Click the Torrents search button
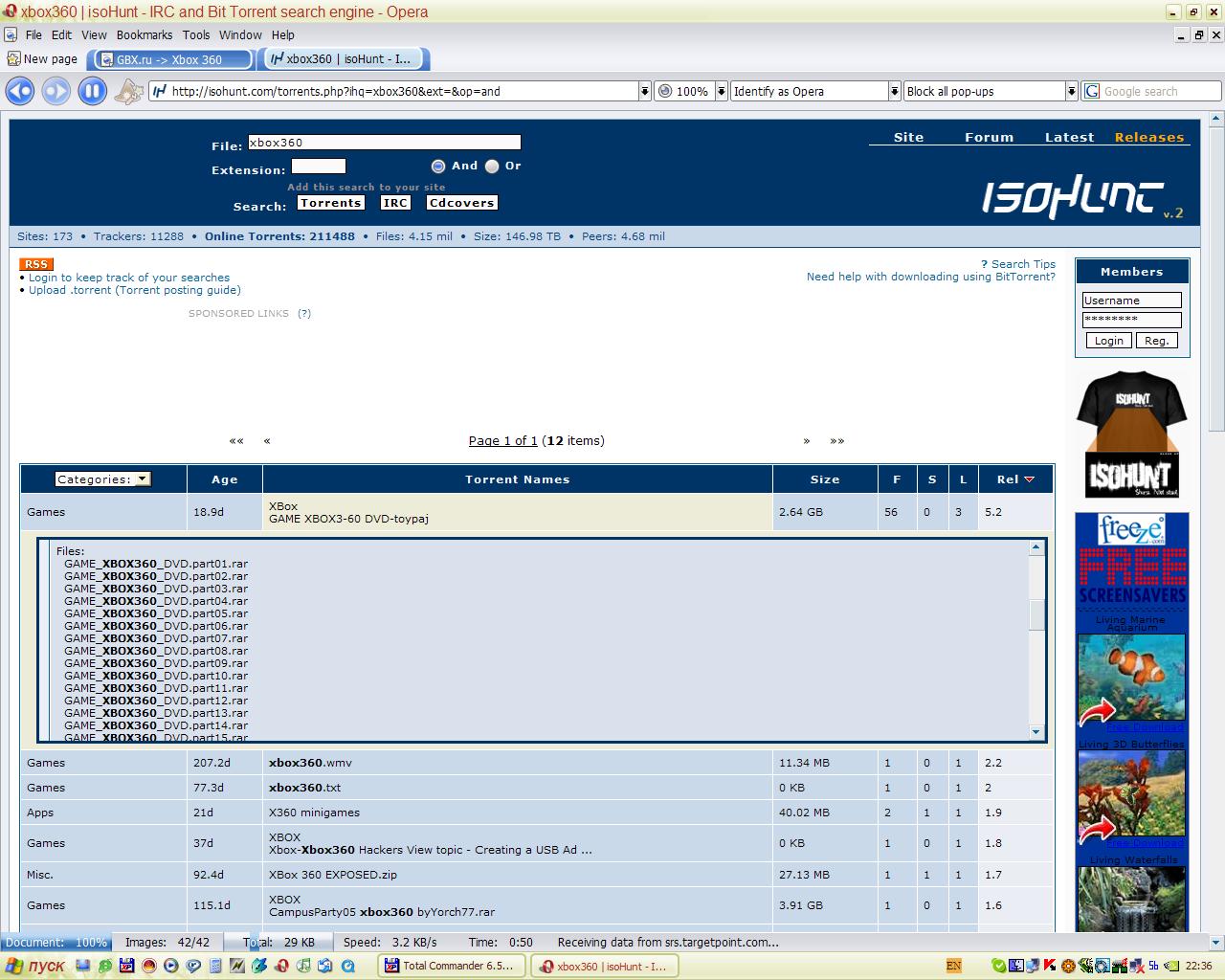 [x=330, y=203]
